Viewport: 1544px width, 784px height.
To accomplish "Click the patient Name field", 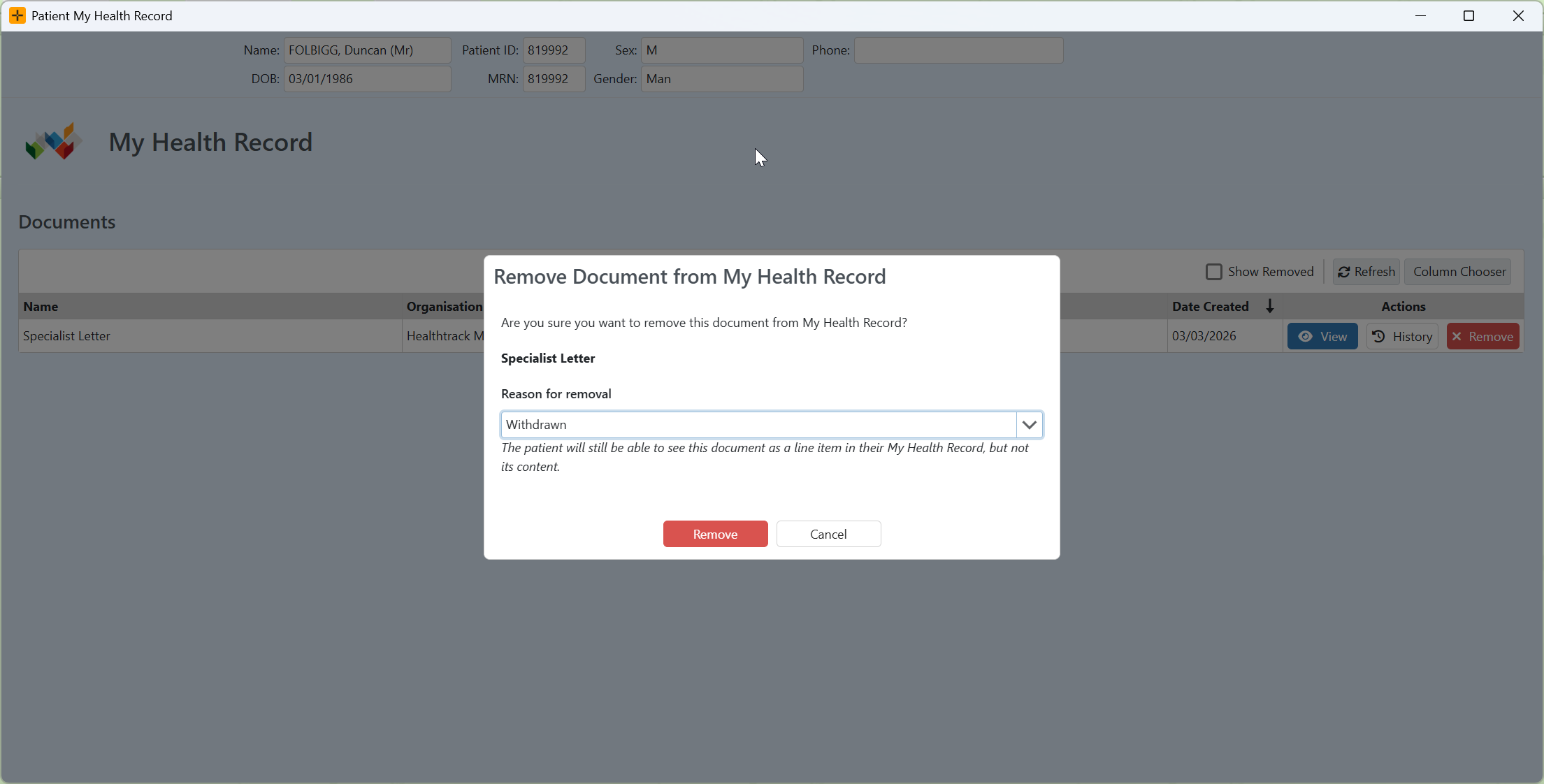I will point(367,50).
